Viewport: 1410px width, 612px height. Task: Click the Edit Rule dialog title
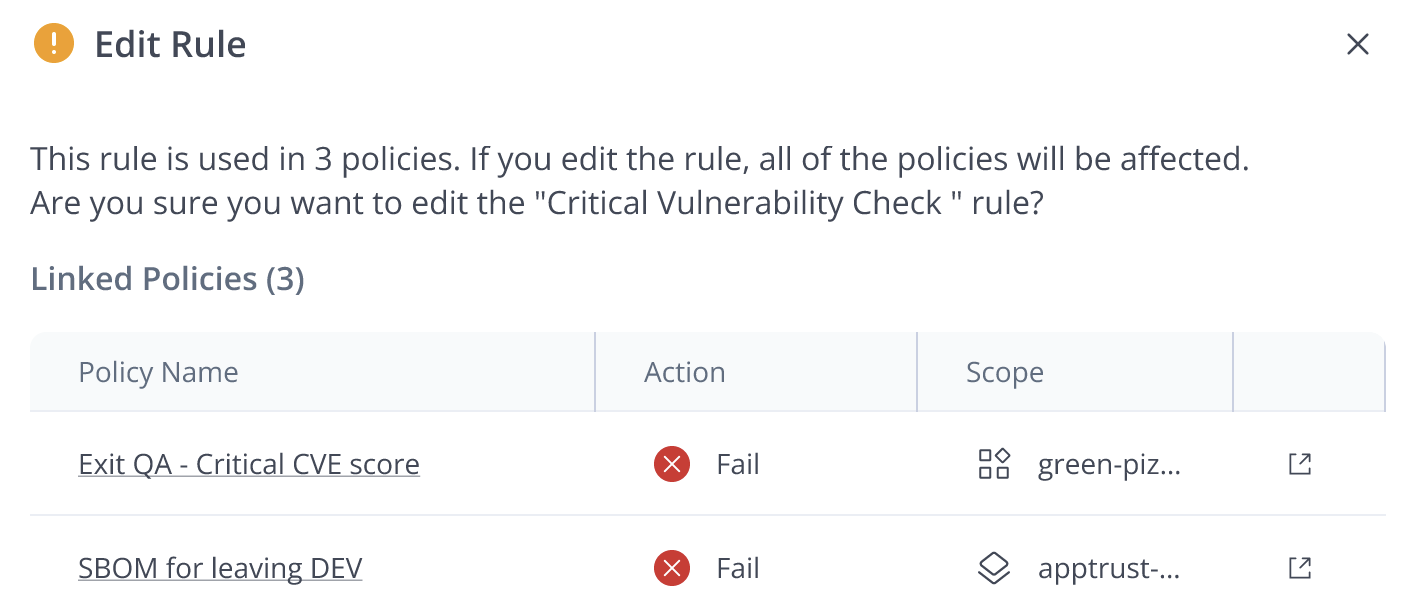pos(170,44)
